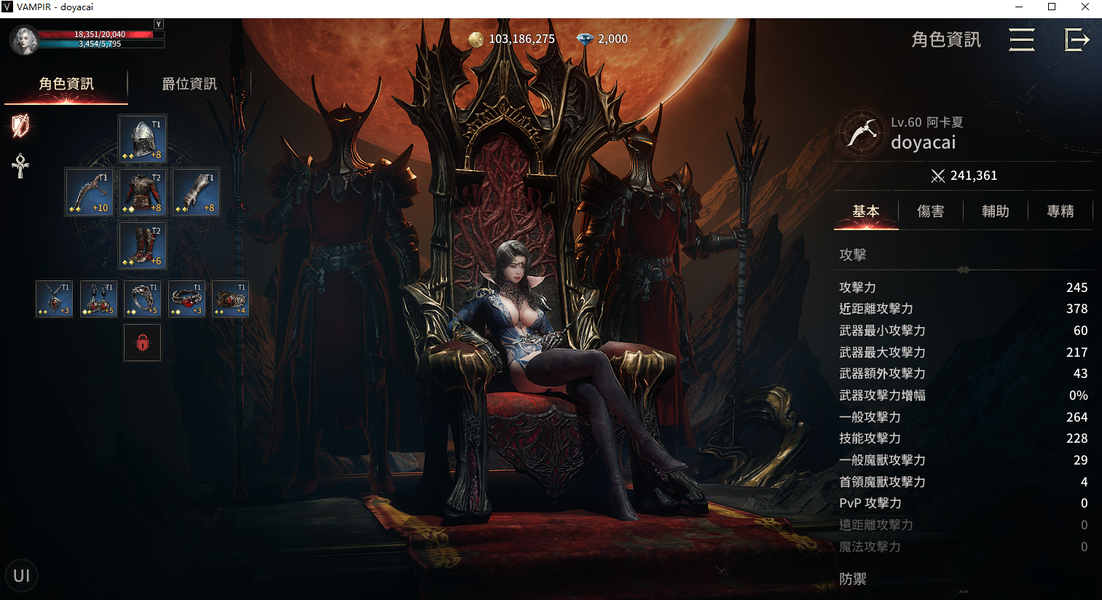Switch to the 爵位資訊 tab
This screenshot has height=600, width=1102.
[189, 84]
